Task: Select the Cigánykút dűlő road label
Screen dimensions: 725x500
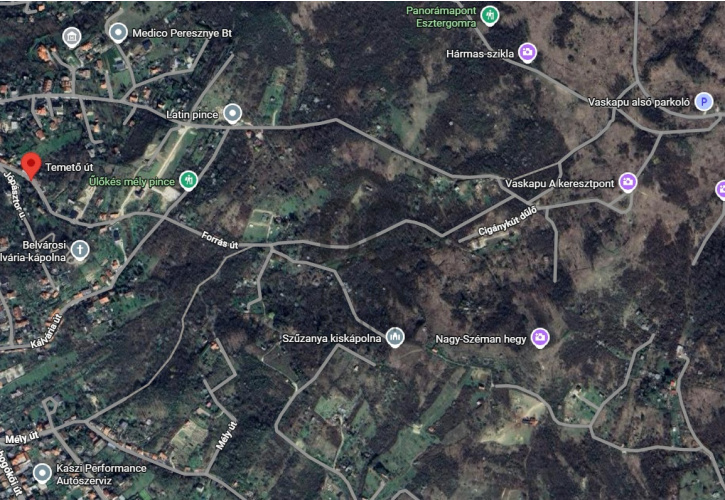Action: (x=507, y=222)
